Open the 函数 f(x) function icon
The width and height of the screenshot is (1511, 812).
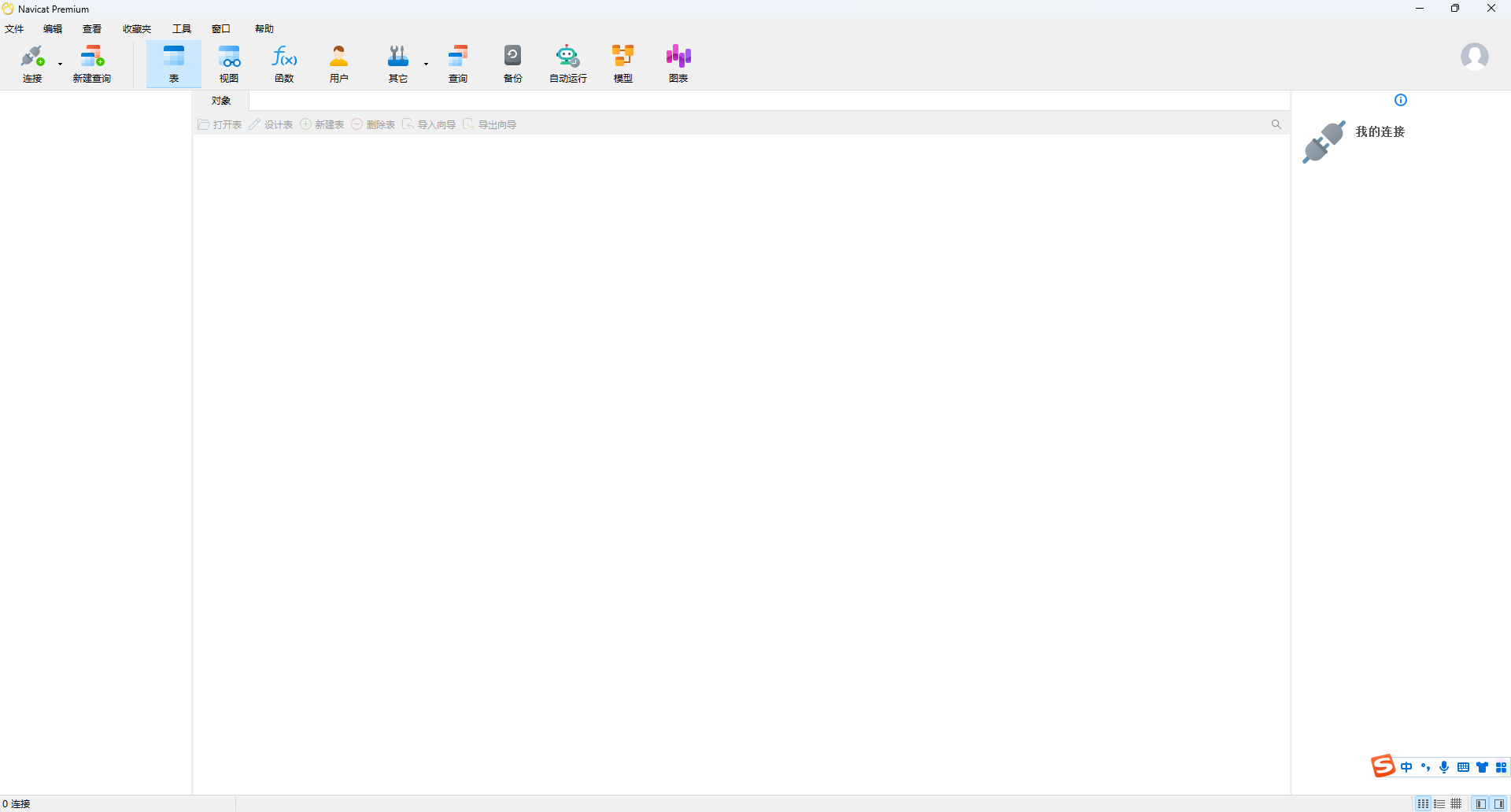(x=284, y=63)
